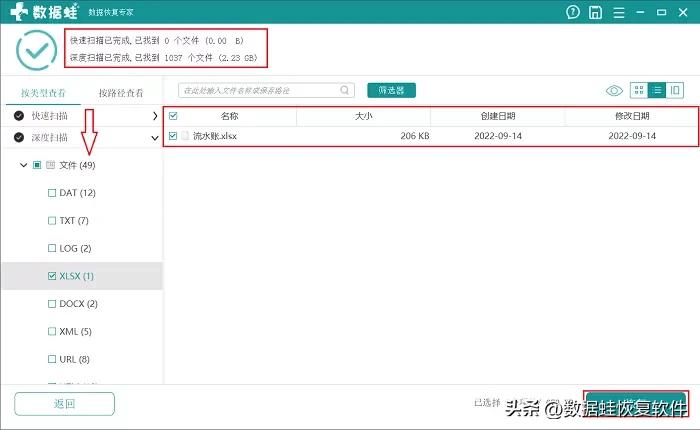
Task: Click the save scan result icon
Action: (596, 13)
